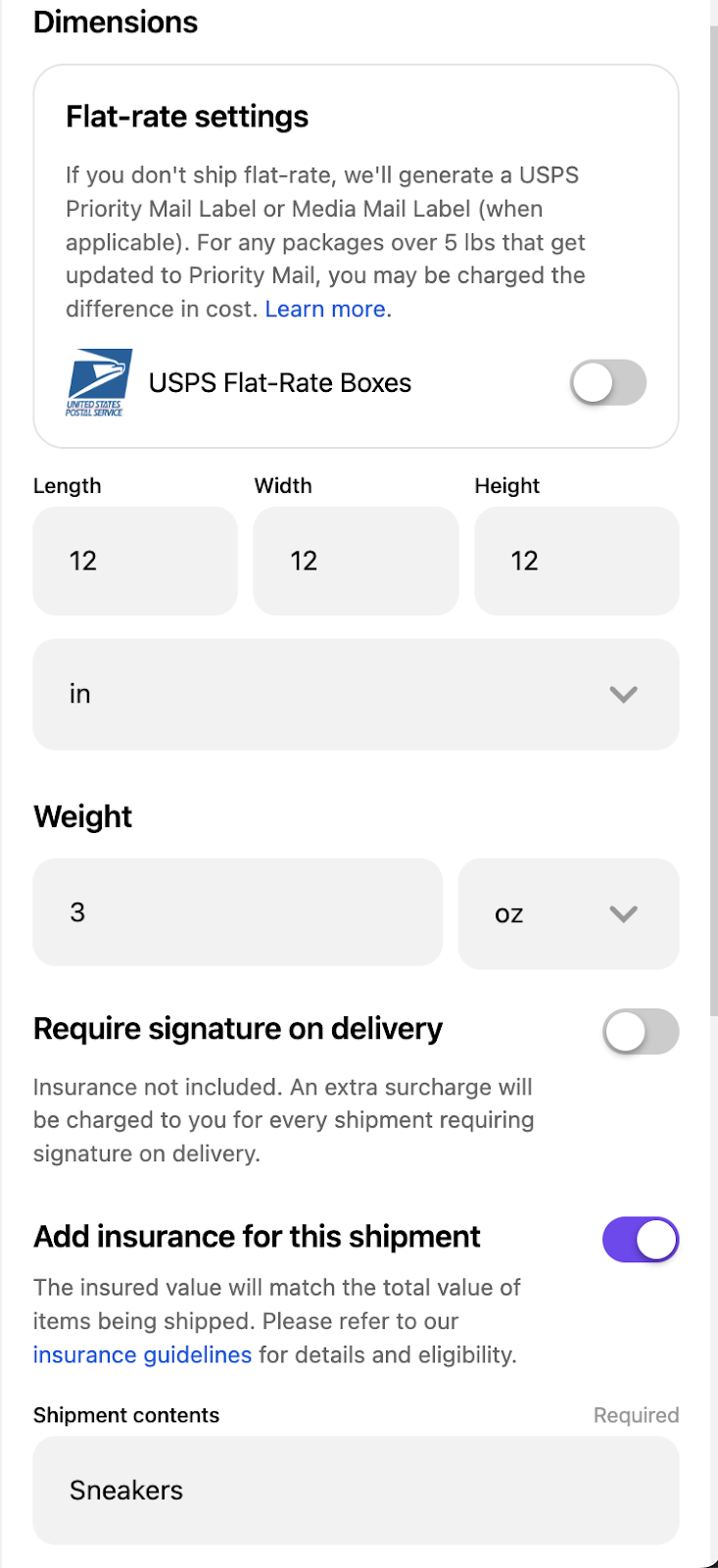Open the insurance guidelines link
This screenshot has height=1568, width=718.
click(142, 1355)
